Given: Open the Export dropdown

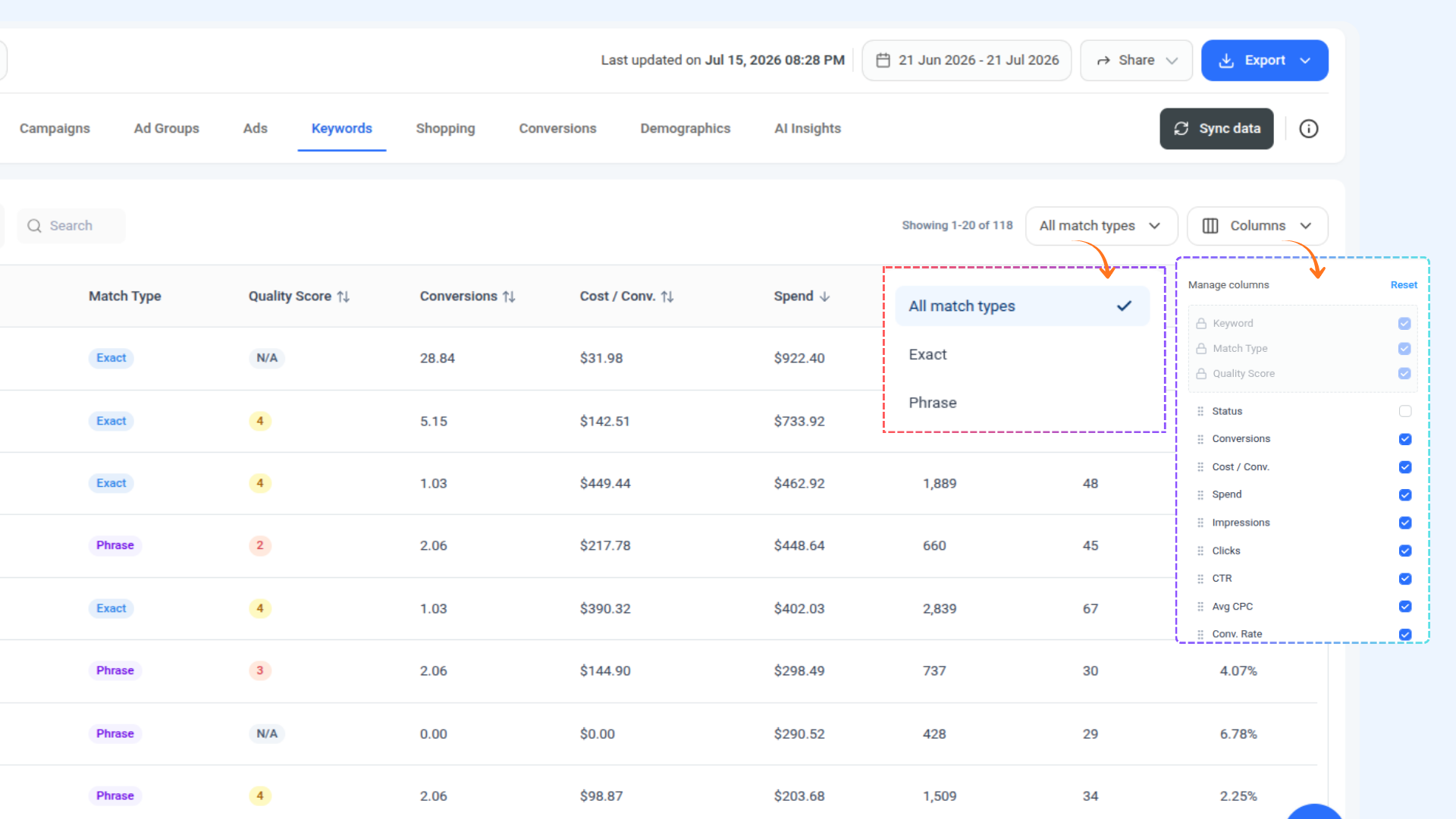Looking at the screenshot, I should [x=1264, y=60].
